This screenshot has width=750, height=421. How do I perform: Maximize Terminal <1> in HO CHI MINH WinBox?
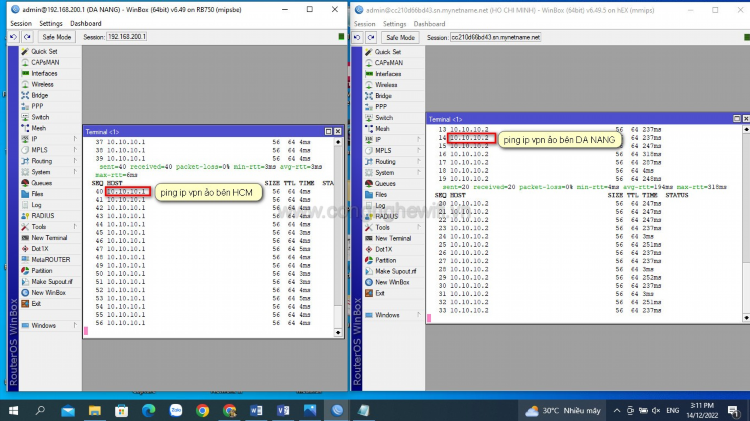click(737, 119)
